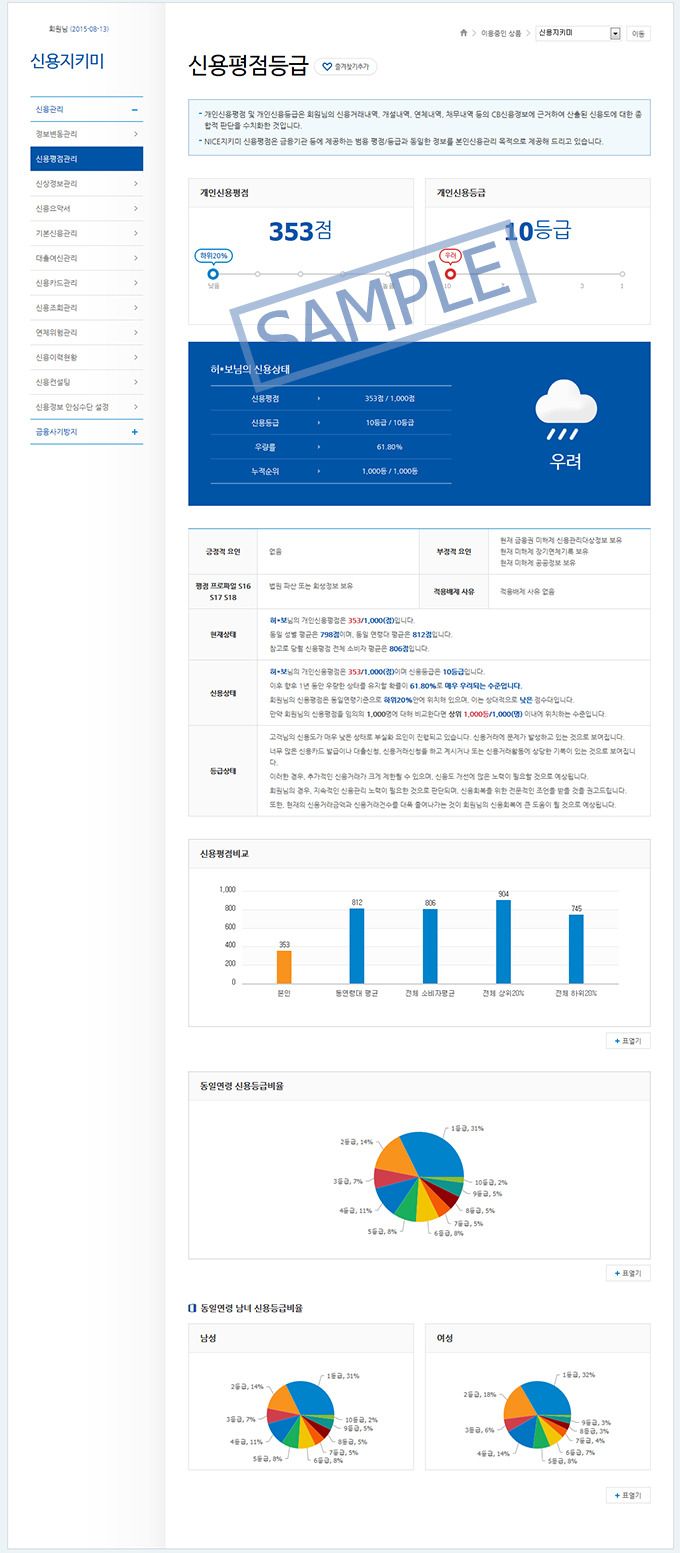
Task: Click the 전체 하위20% 745 bar
Action: point(576,948)
